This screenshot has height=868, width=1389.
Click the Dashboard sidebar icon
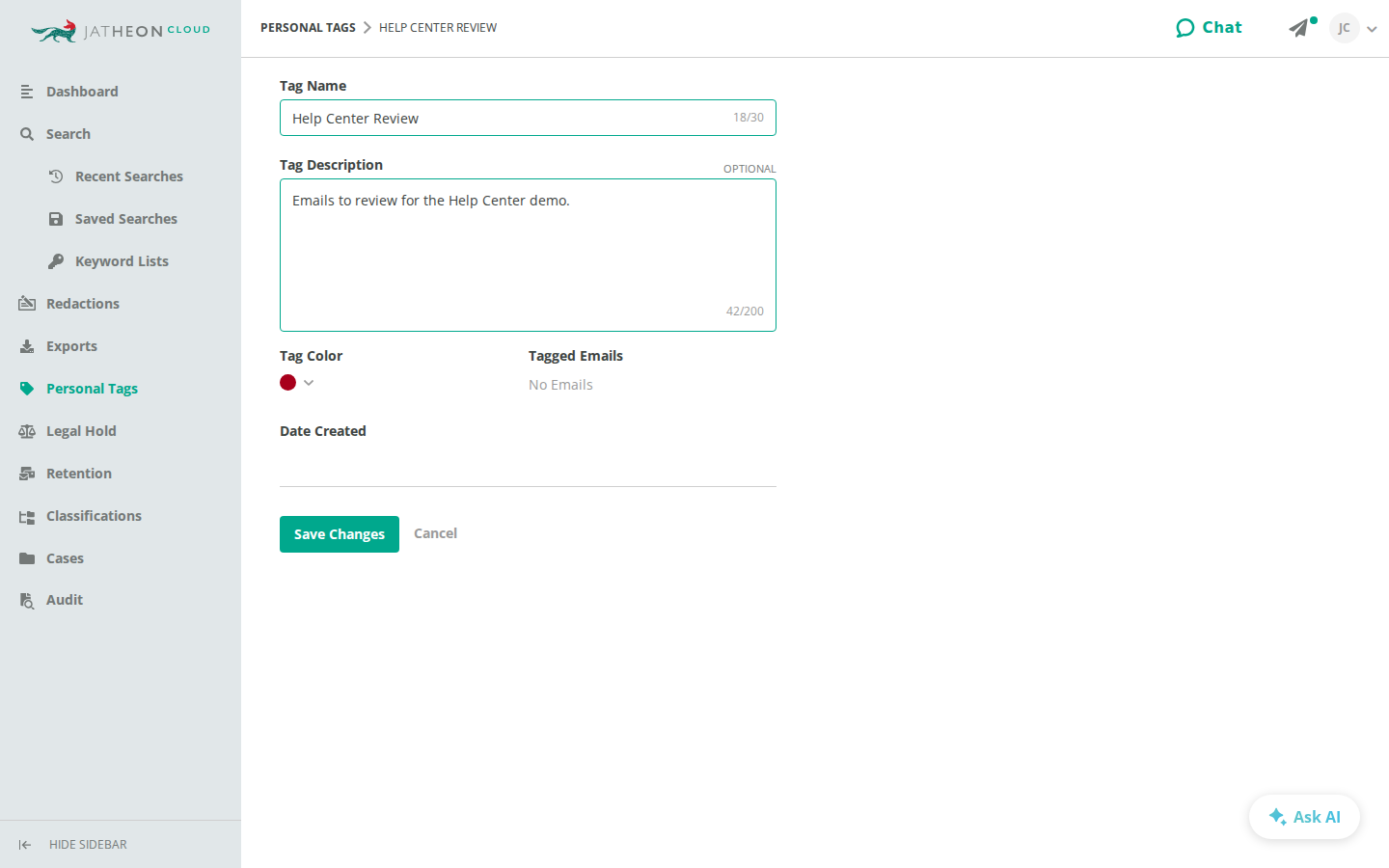point(27,92)
